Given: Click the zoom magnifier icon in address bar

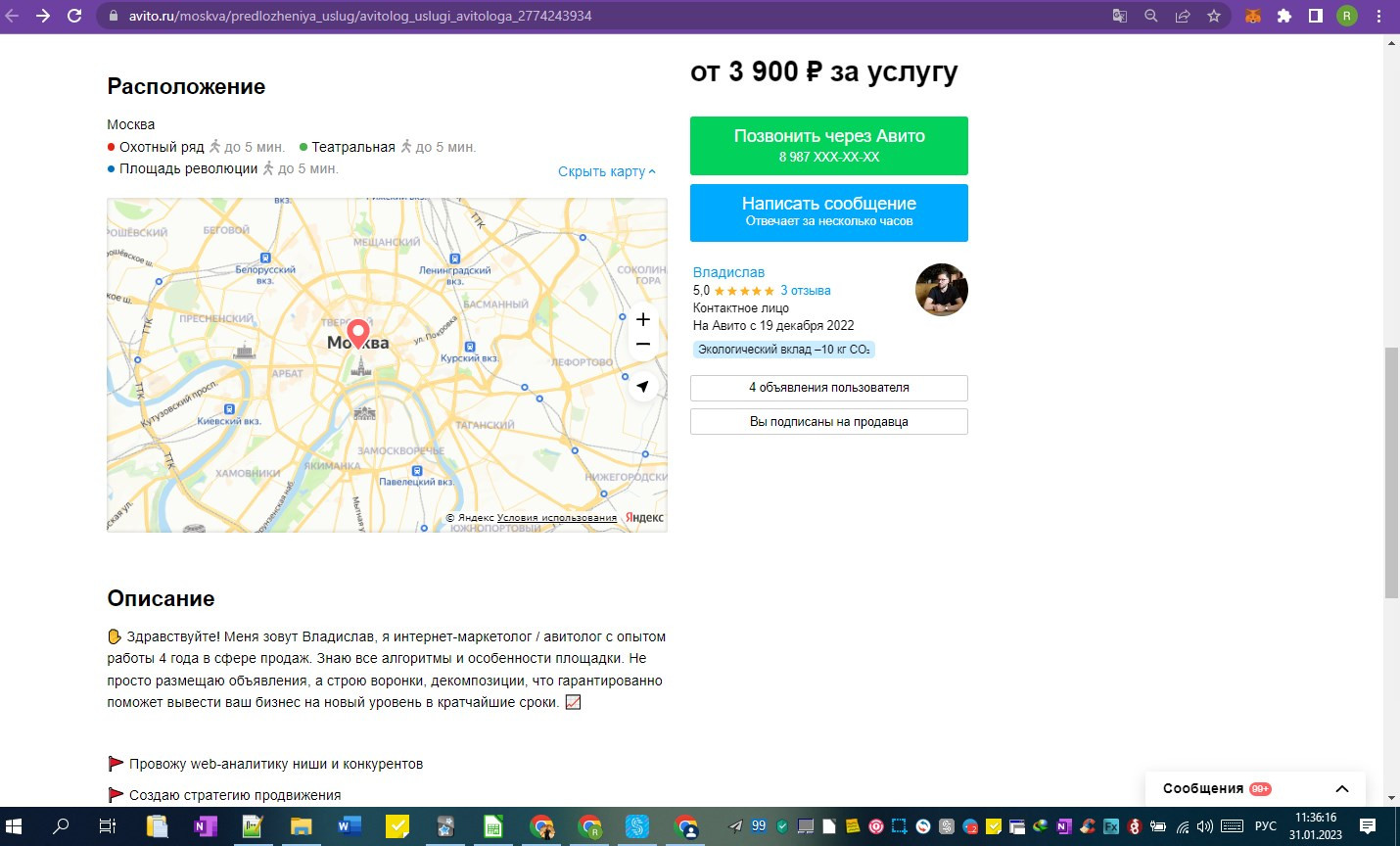Looking at the screenshot, I should click(x=1151, y=16).
